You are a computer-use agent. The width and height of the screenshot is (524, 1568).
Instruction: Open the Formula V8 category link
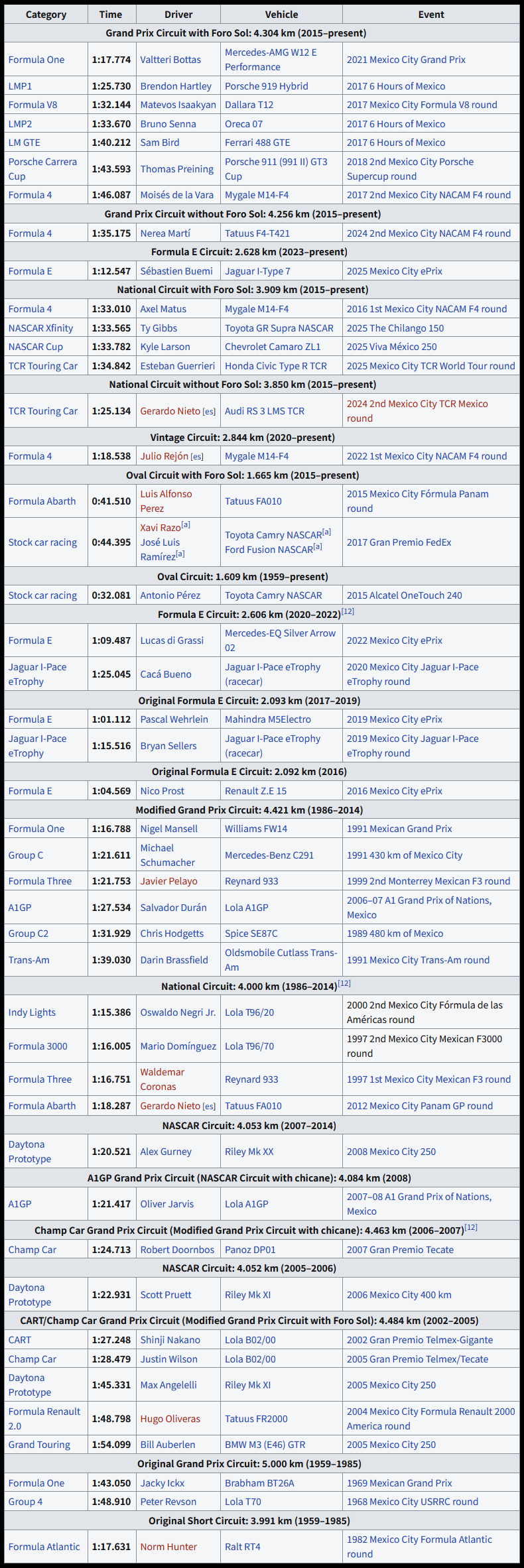[x=33, y=105]
